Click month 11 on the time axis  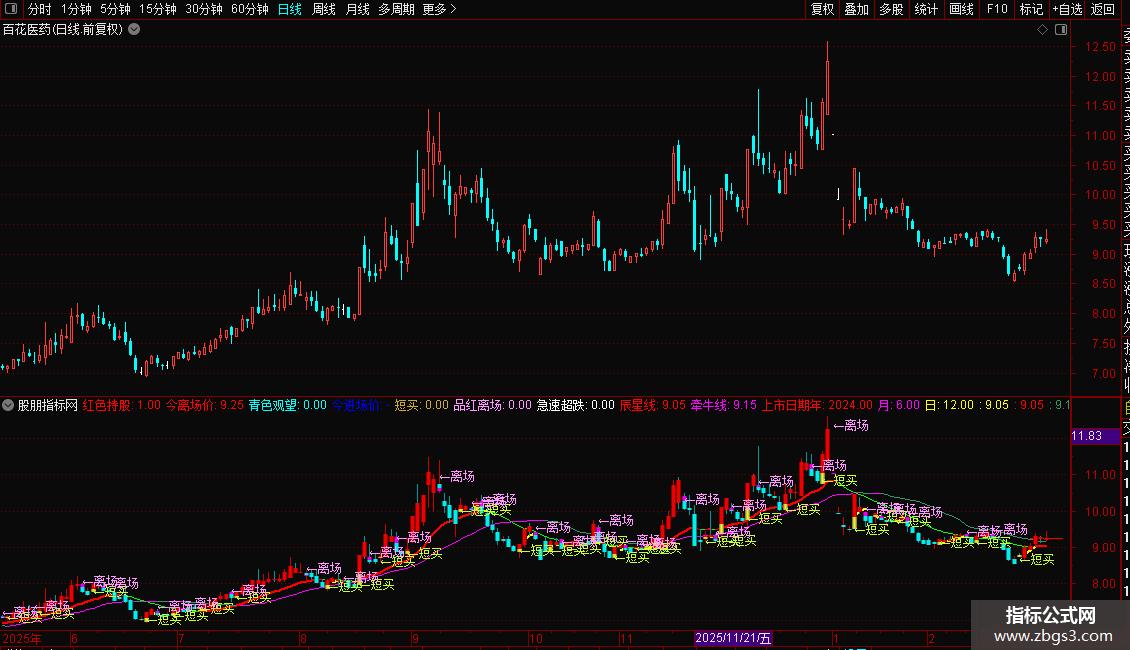pyautogui.click(x=626, y=638)
